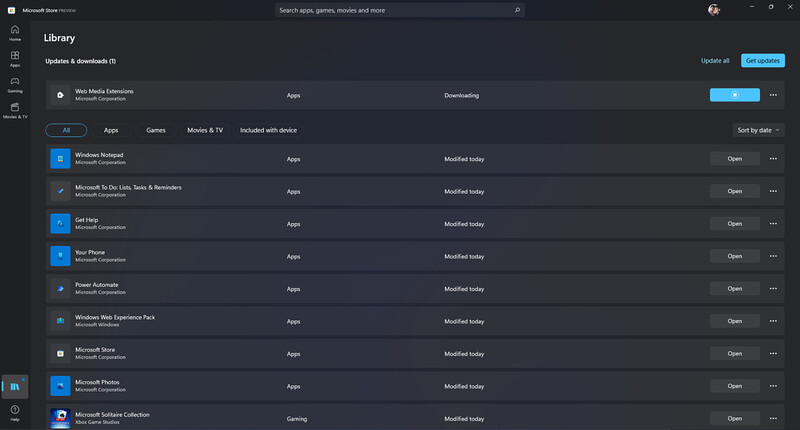The image size is (800, 430).
Task: Open the Gaming section icon
Action: tap(15, 85)
